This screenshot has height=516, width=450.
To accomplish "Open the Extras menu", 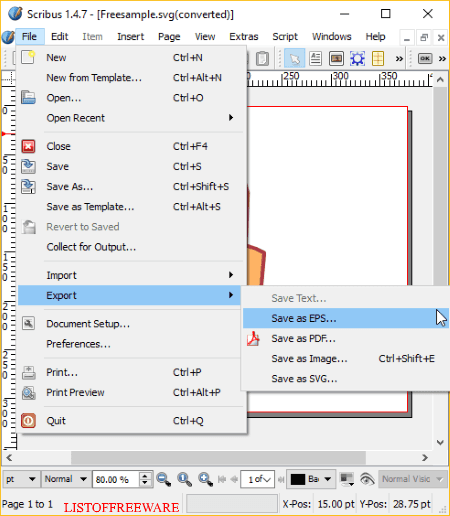I will click(x=244, y=36).
